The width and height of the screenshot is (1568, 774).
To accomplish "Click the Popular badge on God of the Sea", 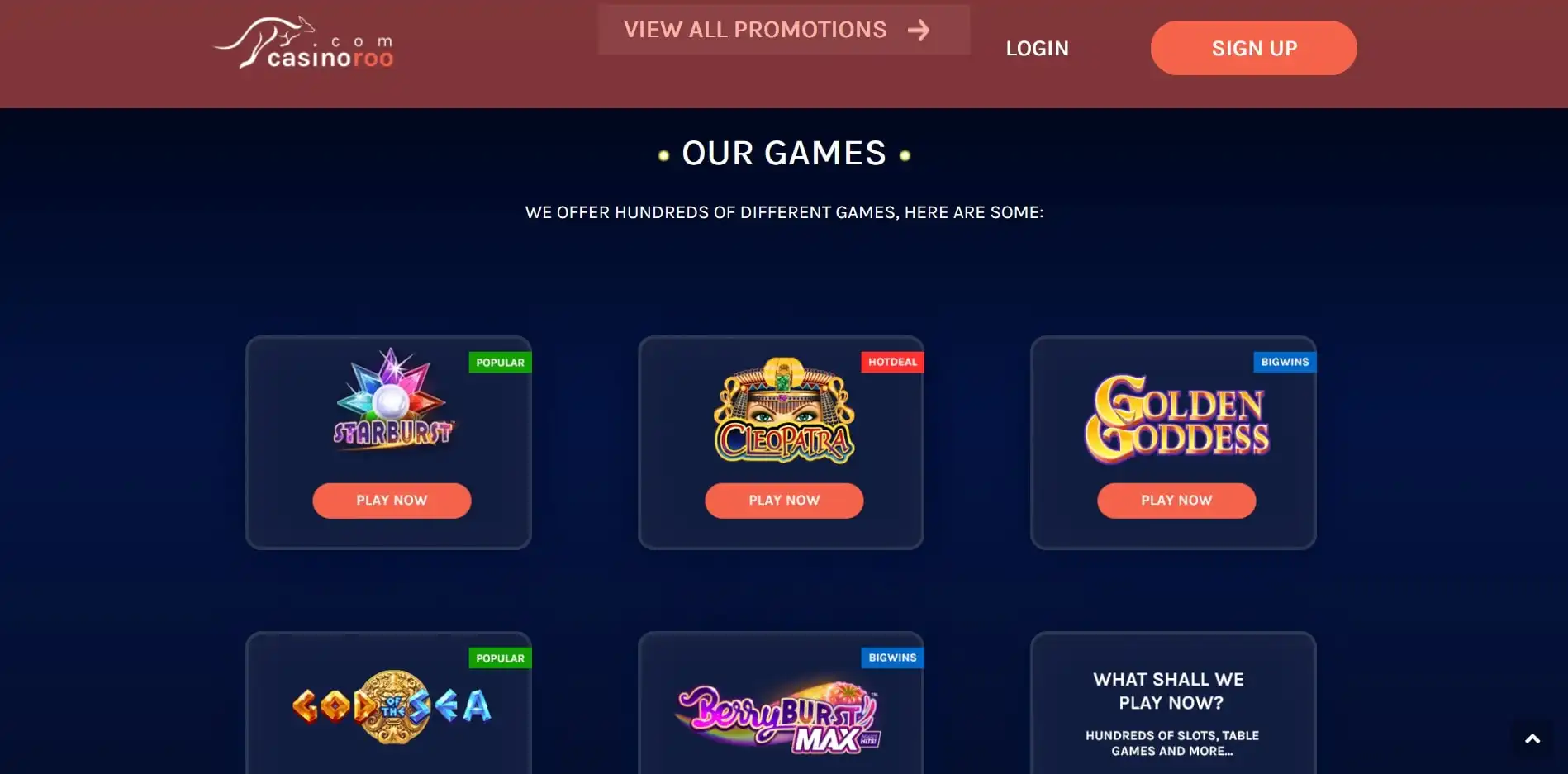I will pyautogui.click(x=500, y=658).
